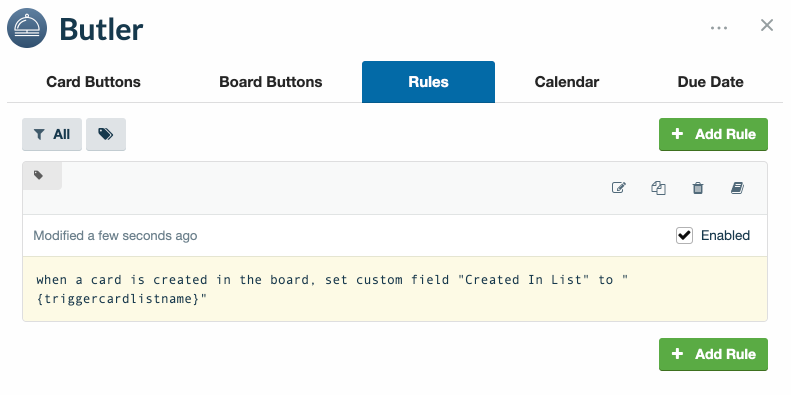791x395 pixels.
Task: Click the "Modified a few seconds ago" text
Action: 115,236
